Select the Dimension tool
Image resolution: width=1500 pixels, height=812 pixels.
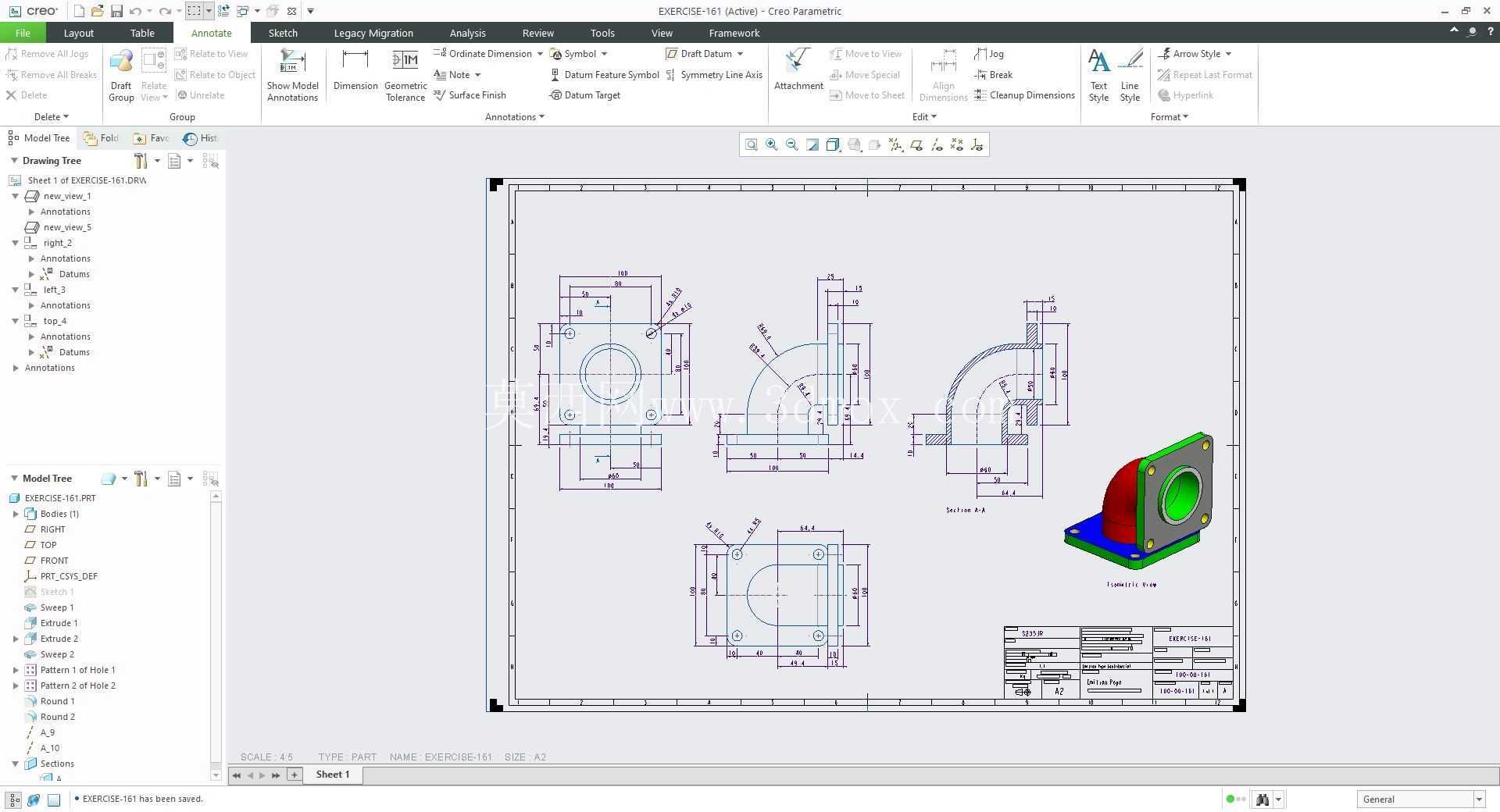[355, 70]
